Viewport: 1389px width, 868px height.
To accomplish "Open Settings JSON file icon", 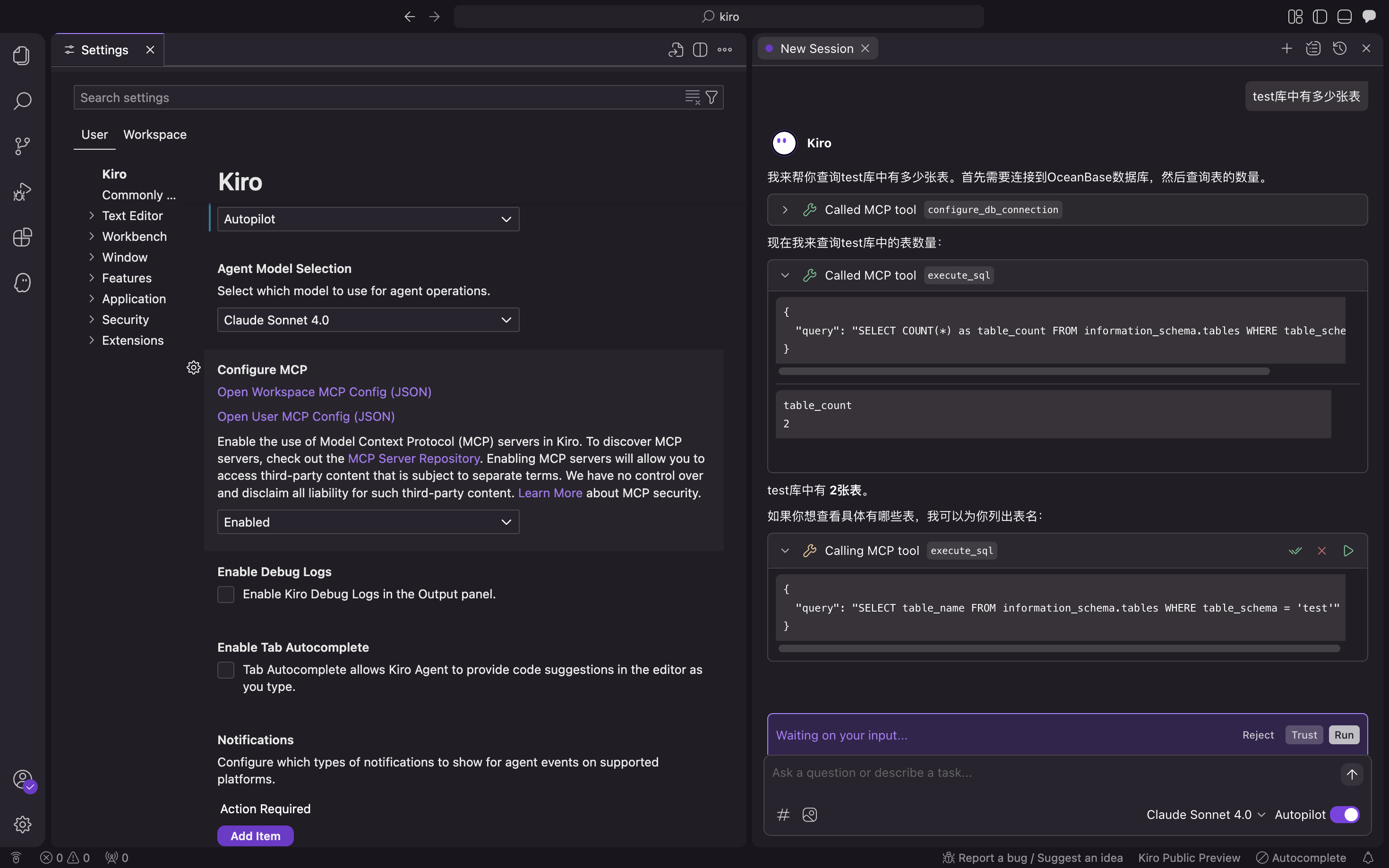I will pos(676,50).
